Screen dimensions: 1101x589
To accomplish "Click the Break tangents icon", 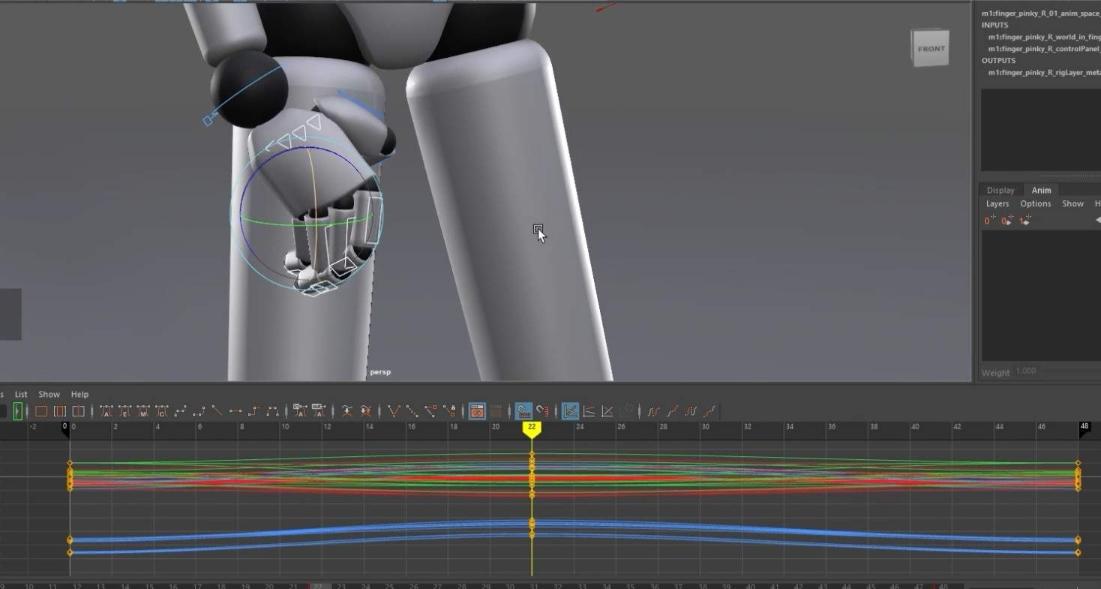I will click(x=394, y=411).
